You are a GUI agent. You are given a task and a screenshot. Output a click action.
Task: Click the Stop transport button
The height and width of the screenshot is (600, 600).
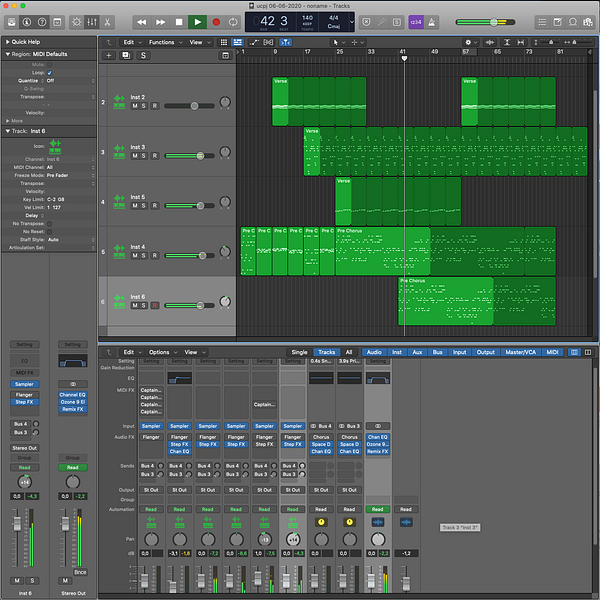coord(179,21)
